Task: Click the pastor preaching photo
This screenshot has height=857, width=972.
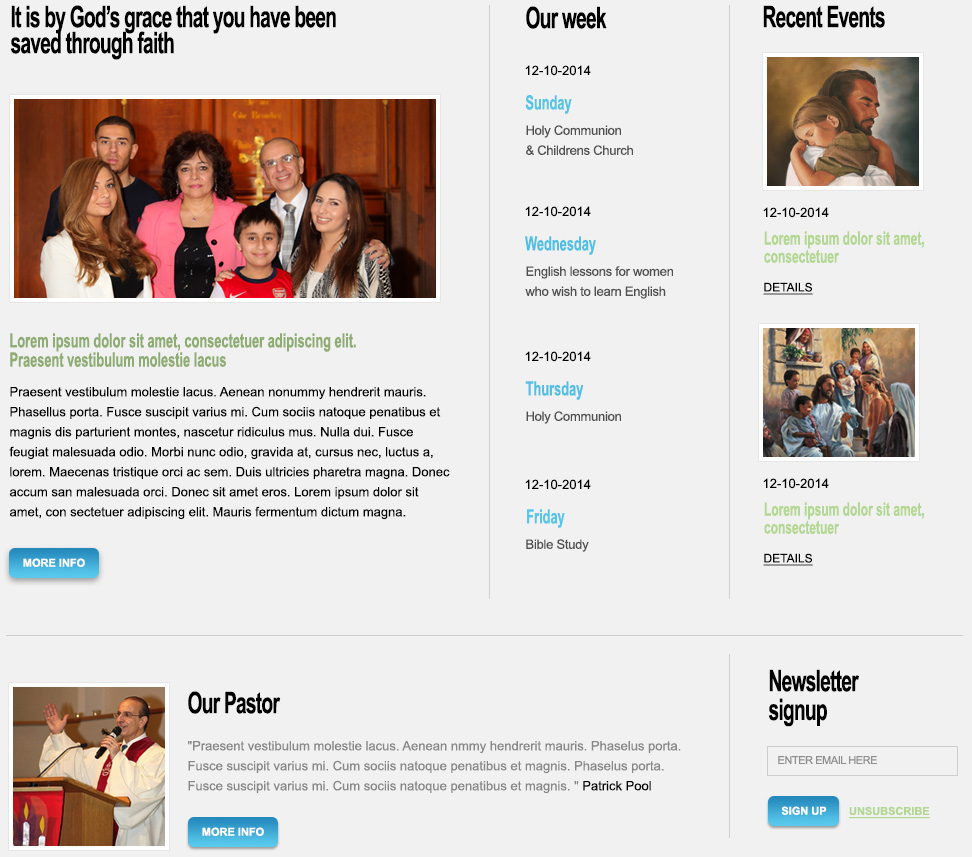Action: tap(89, 766)
